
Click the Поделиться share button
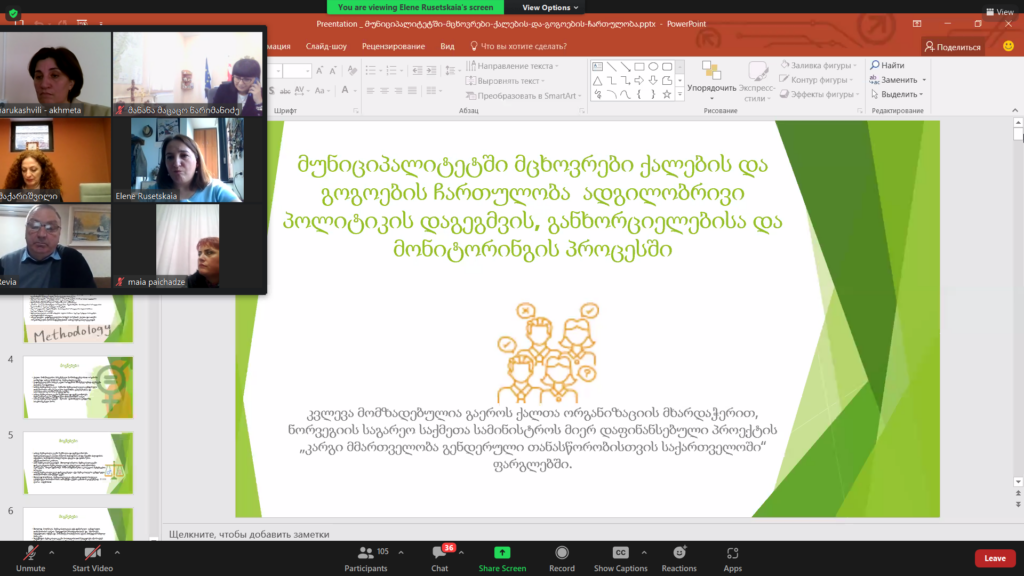click(954, 46)
